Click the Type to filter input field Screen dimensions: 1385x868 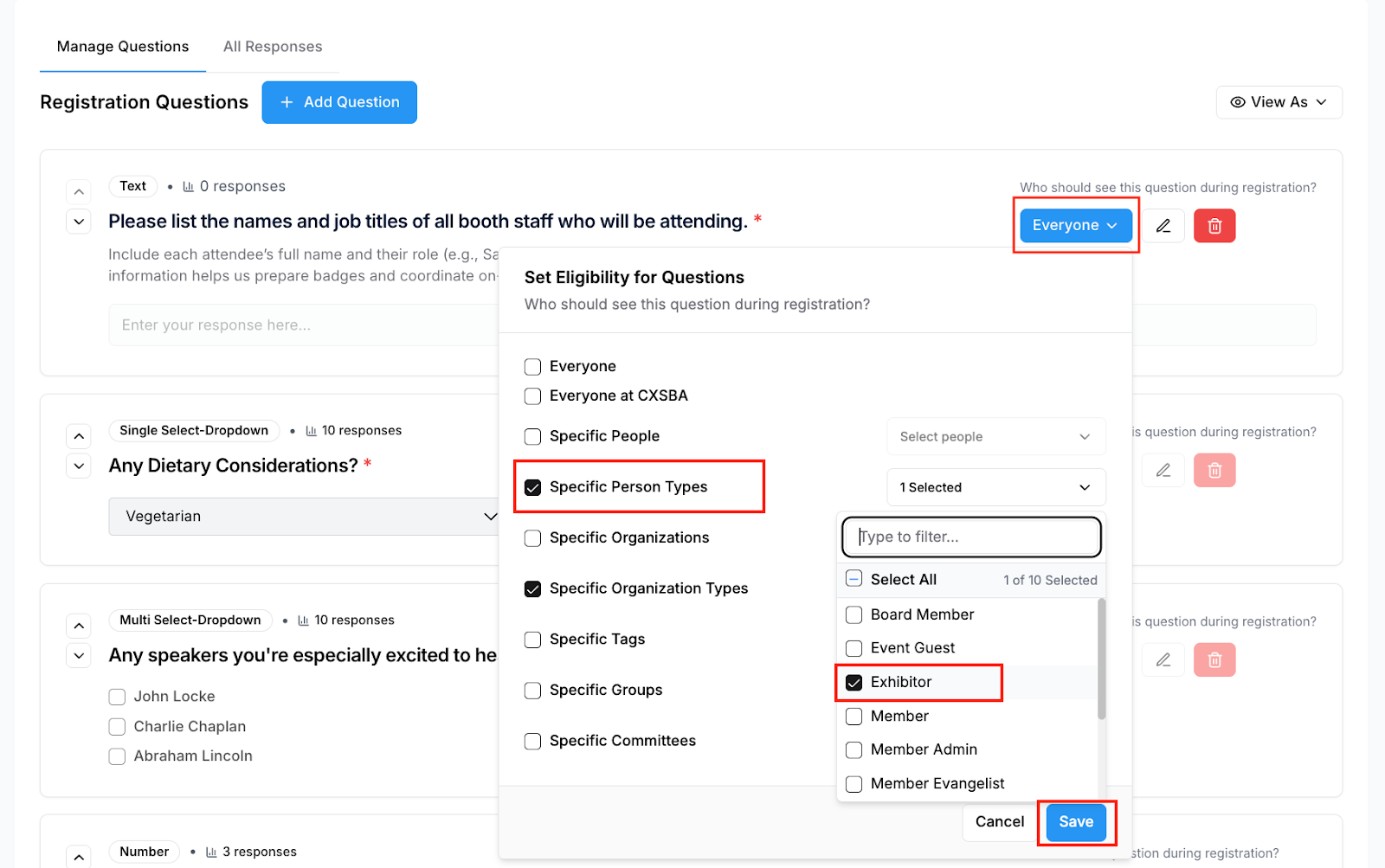click(x=971, y=537)
